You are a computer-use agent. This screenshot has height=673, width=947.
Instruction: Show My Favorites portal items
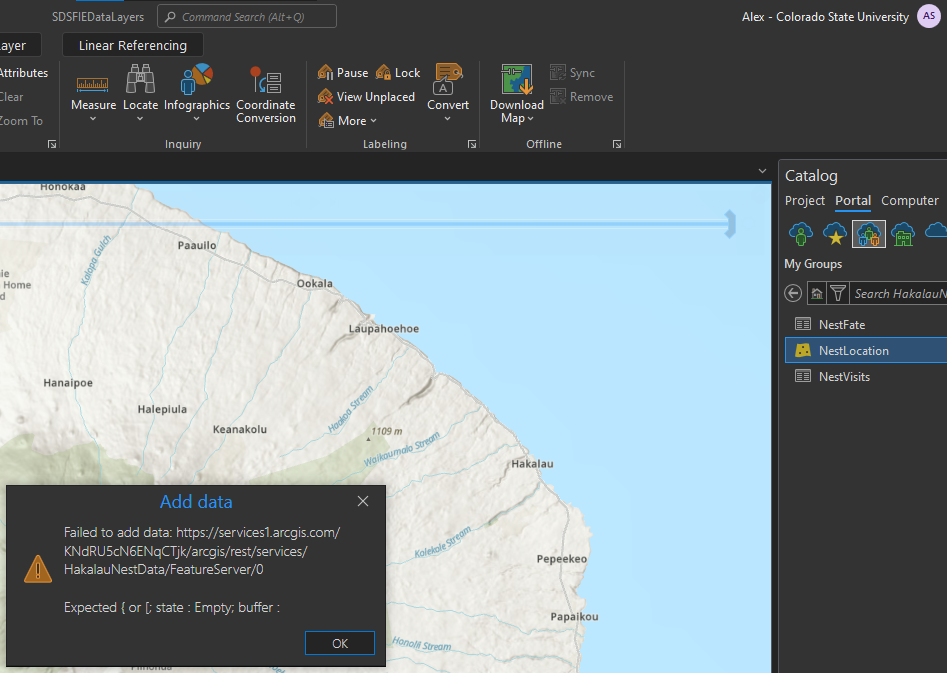point(835,234)
